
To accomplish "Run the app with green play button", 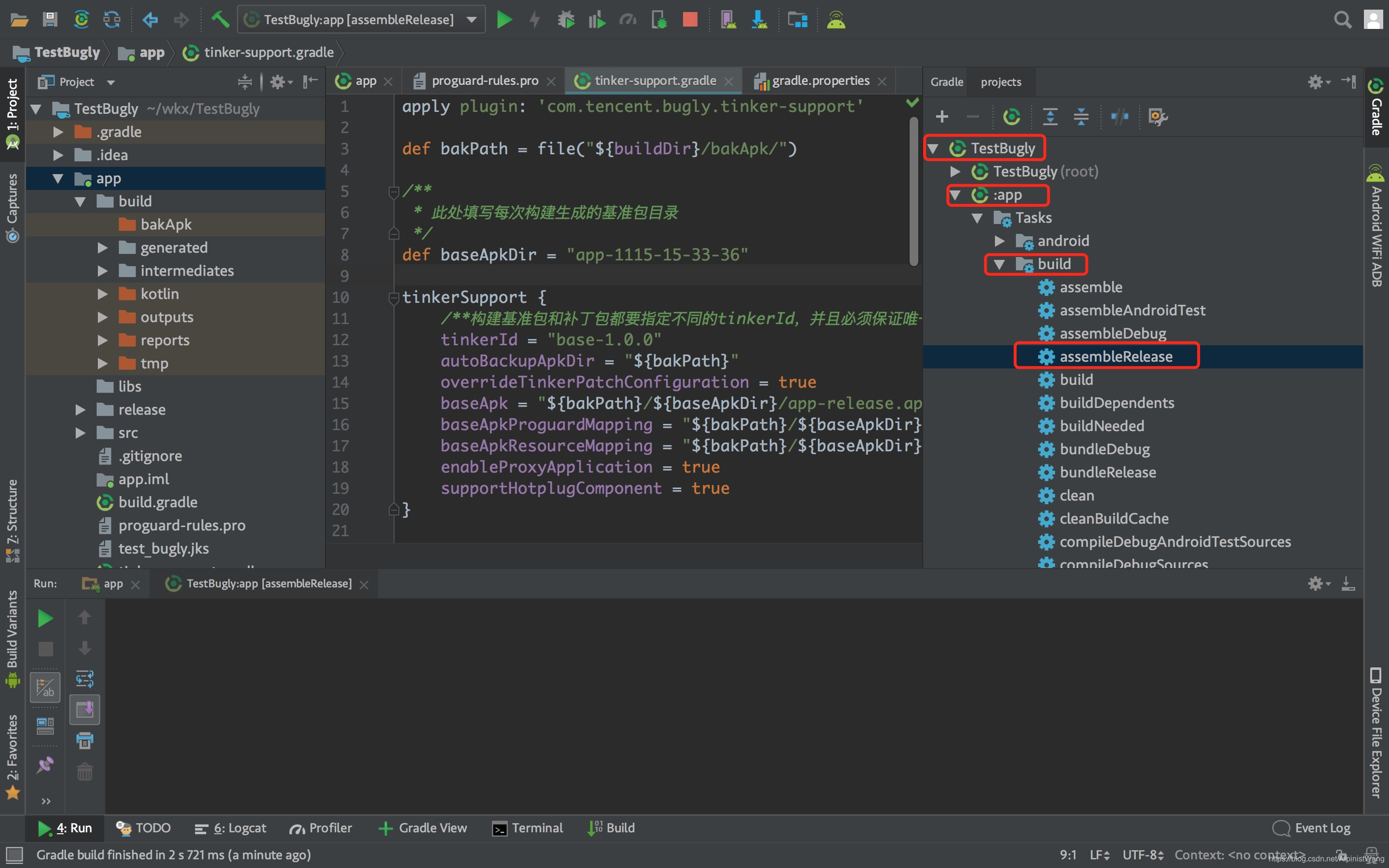I will 504,20.
